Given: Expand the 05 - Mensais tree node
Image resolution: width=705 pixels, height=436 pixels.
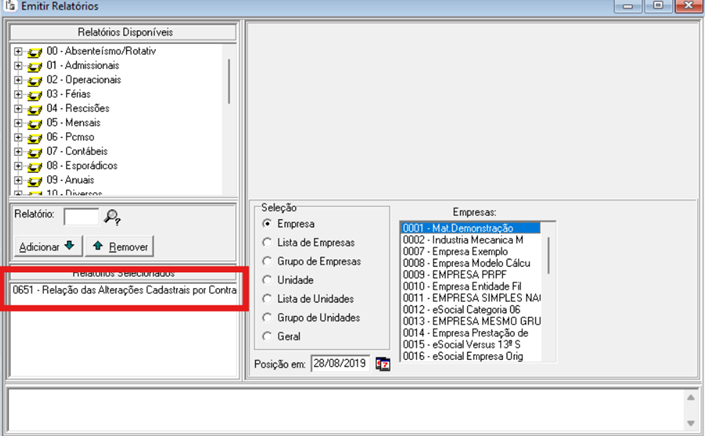Looking at the screenshot, I should click(18, 122).
